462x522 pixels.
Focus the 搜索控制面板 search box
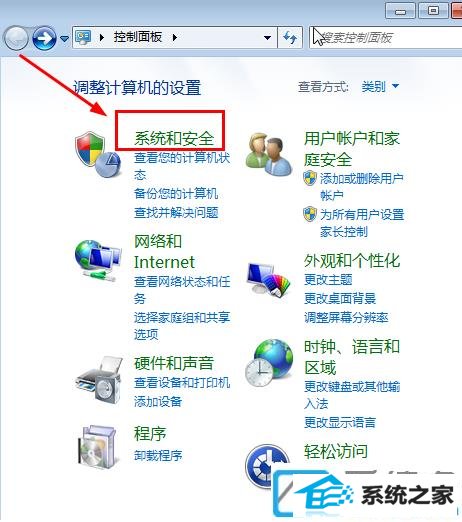(x=385, y=38)
